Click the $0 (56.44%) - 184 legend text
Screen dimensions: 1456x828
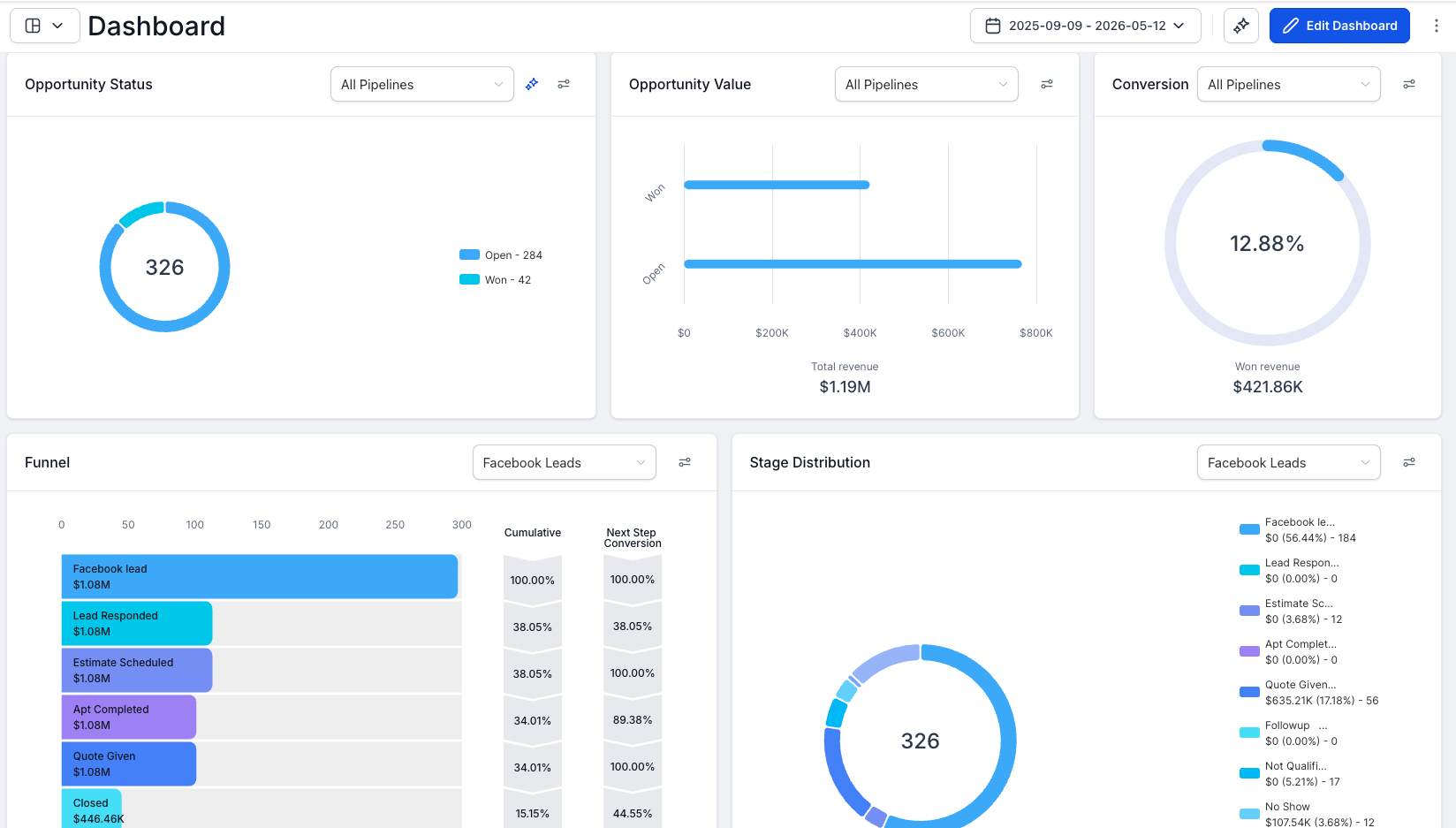1310,537
